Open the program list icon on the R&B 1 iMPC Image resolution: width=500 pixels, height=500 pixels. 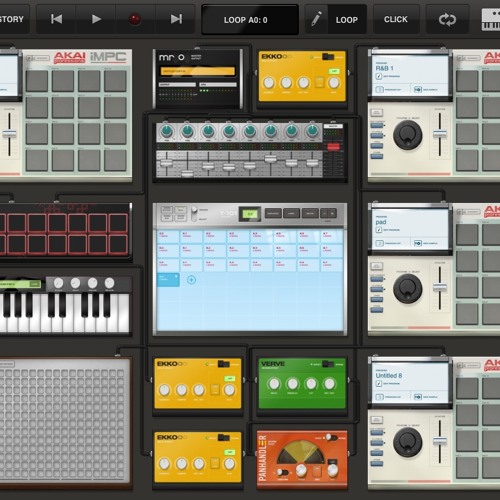(380, 89)
